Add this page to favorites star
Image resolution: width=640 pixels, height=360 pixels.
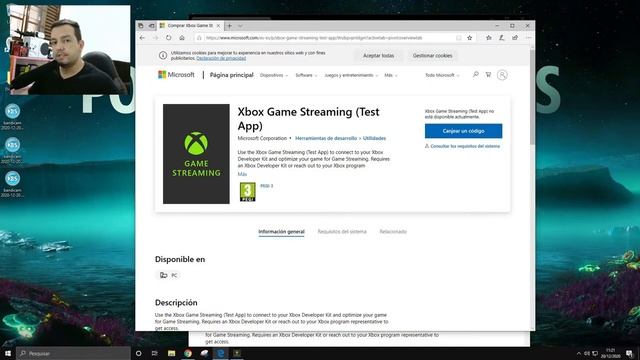coord(469,38)
